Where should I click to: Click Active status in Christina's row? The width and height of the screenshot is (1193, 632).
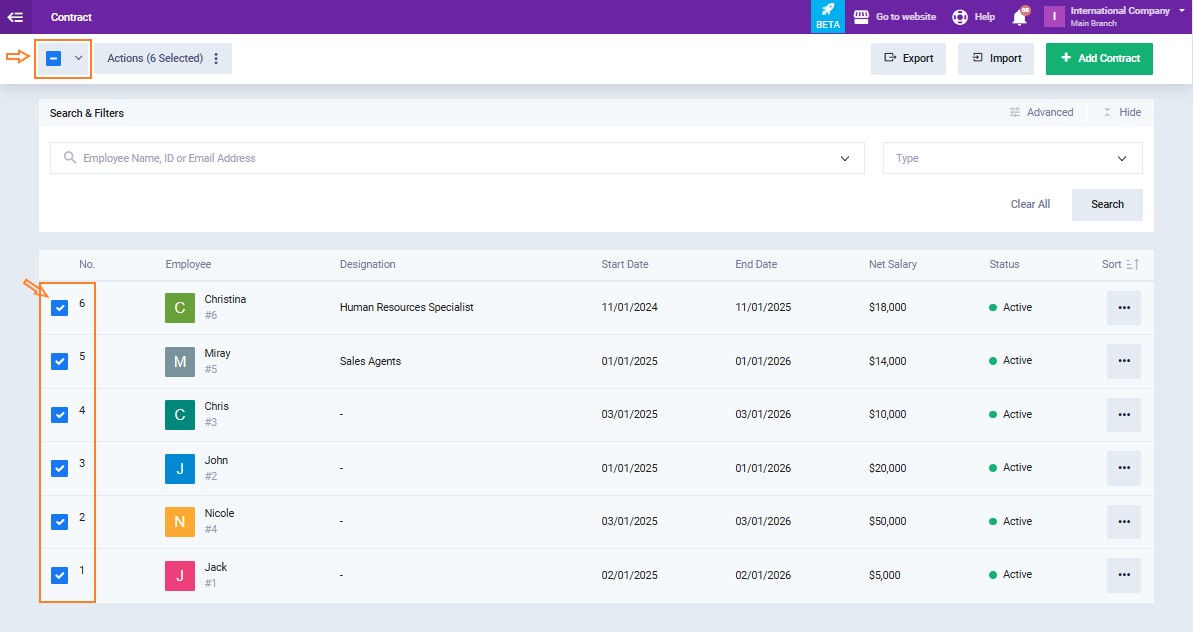point(1010,307)
